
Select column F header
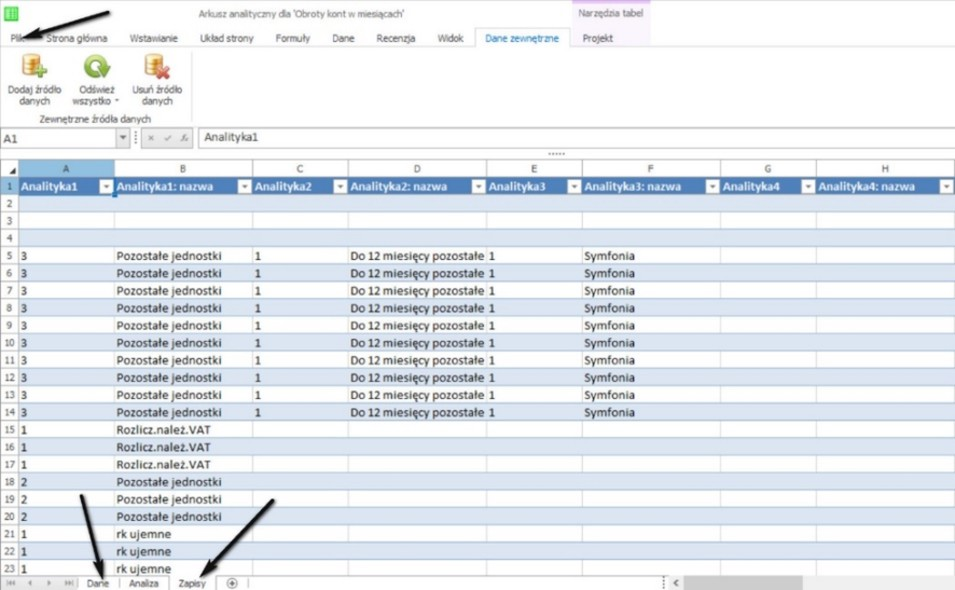coord(650,169)
